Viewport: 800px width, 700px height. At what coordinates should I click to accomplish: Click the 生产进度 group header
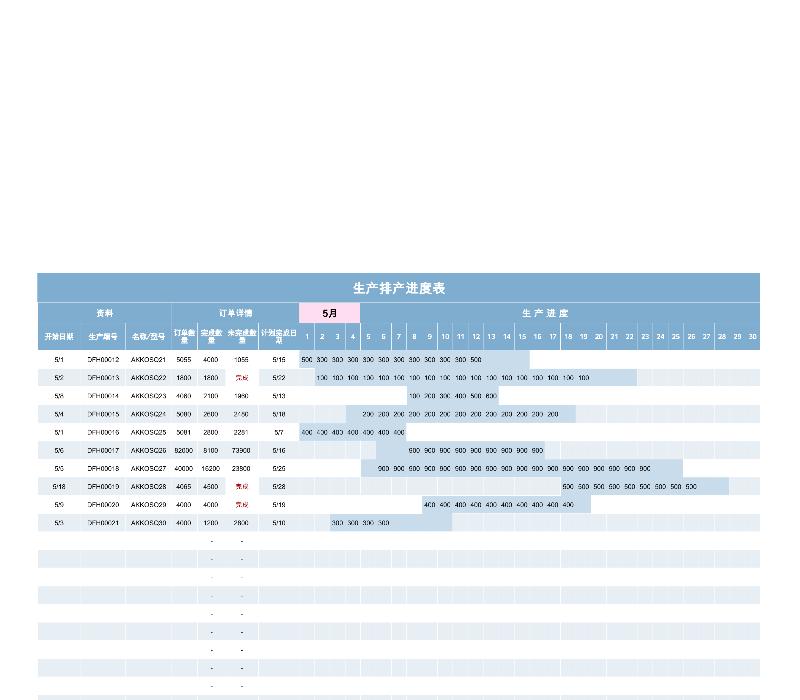pos(545,313)
